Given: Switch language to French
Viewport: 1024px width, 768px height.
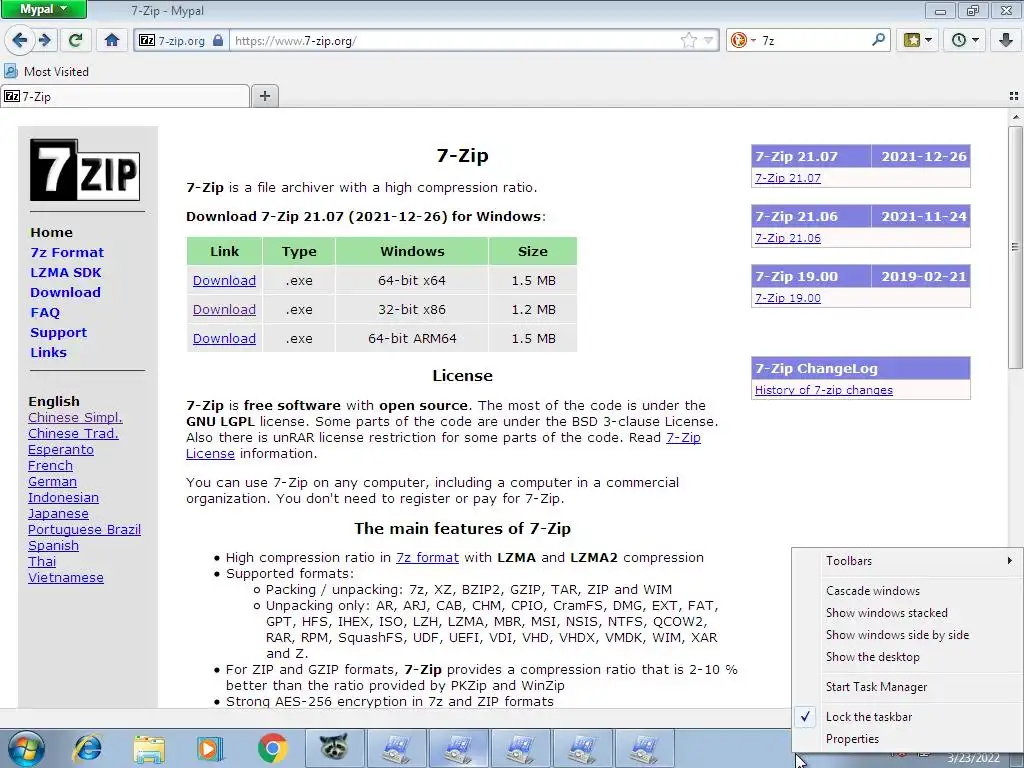Looking at the screenshot, I should [50, 466].
